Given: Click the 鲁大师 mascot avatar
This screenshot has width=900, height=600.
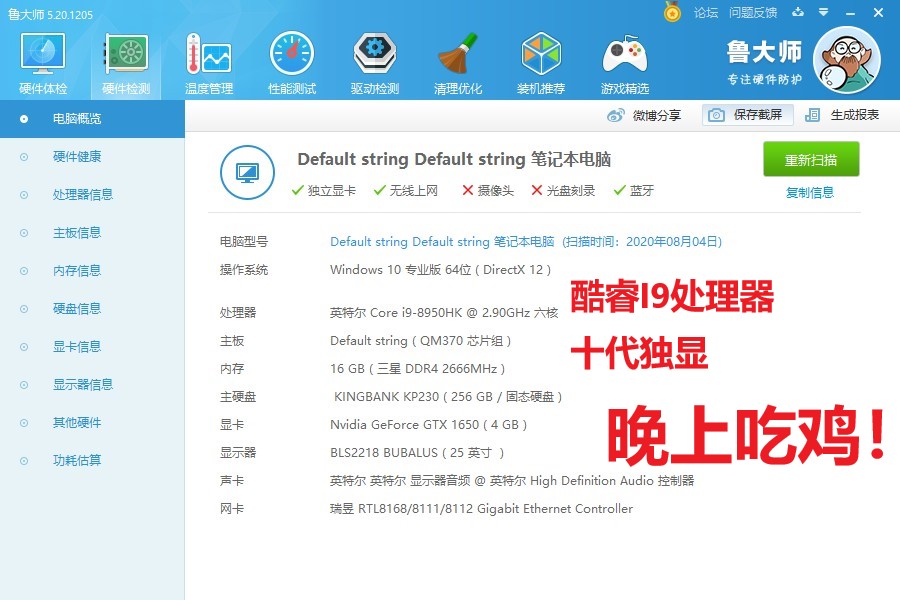Looking at the screenshot, I should (847, 60).
